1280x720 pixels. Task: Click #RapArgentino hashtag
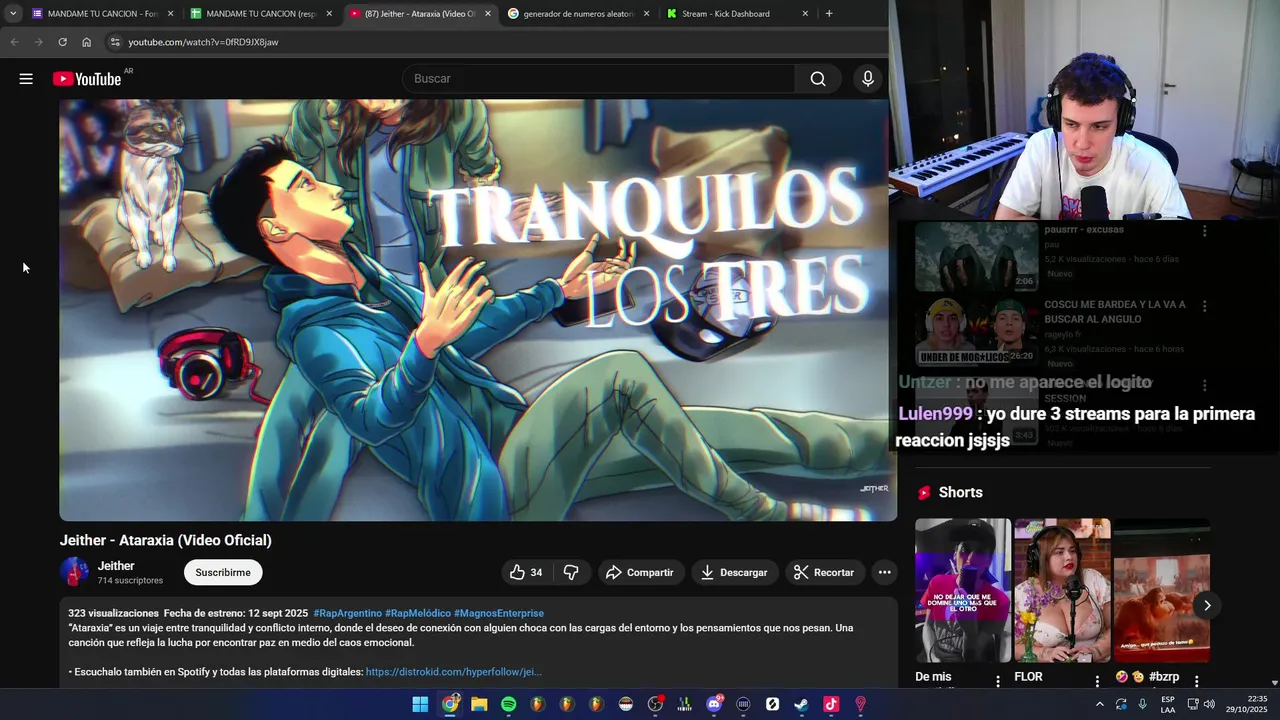click(x=347, y=613)
